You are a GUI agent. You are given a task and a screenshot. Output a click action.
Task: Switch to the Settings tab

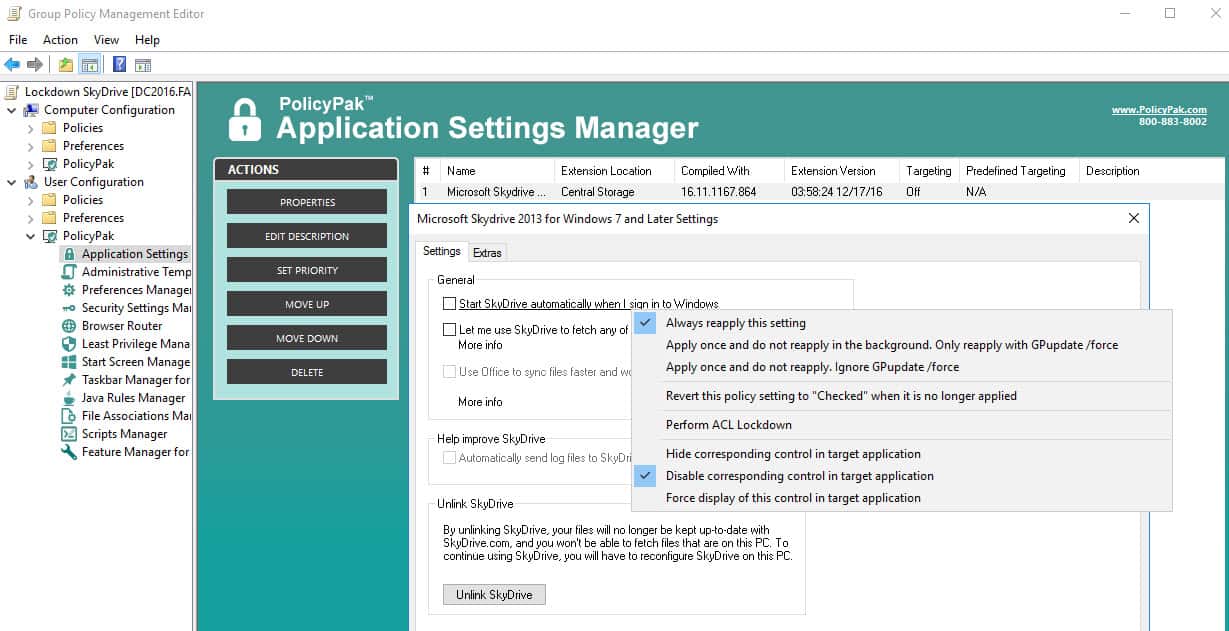click(441, 252)
